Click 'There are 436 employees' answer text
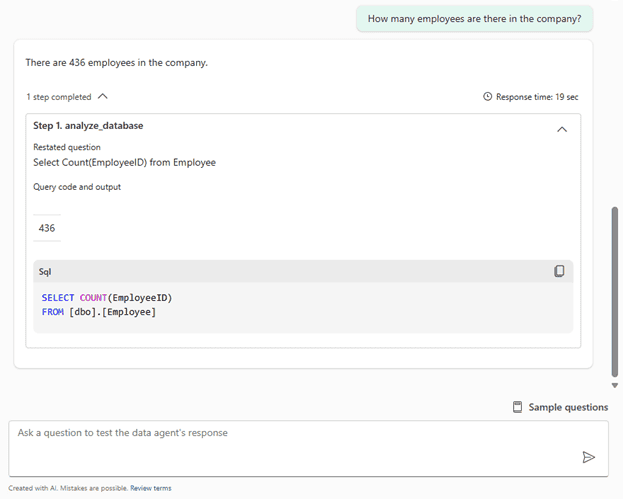The height and width of the screenshot is (499, 623). (116, 63)
